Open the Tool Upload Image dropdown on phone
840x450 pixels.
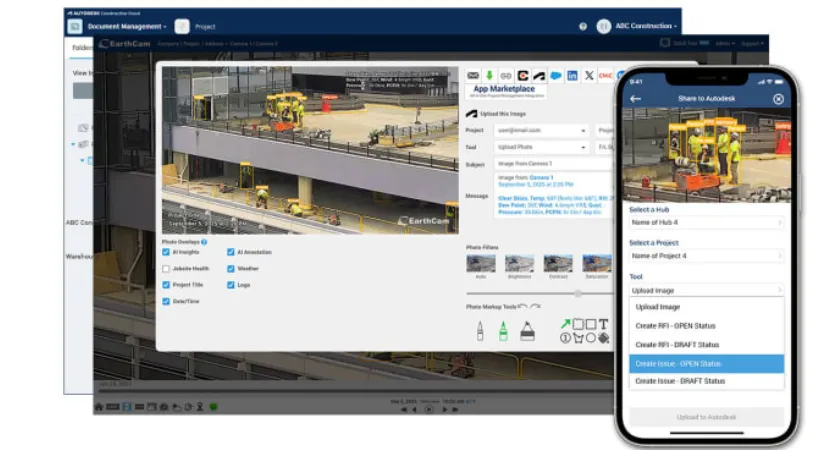pyautogui.click(x=707, y=290)
